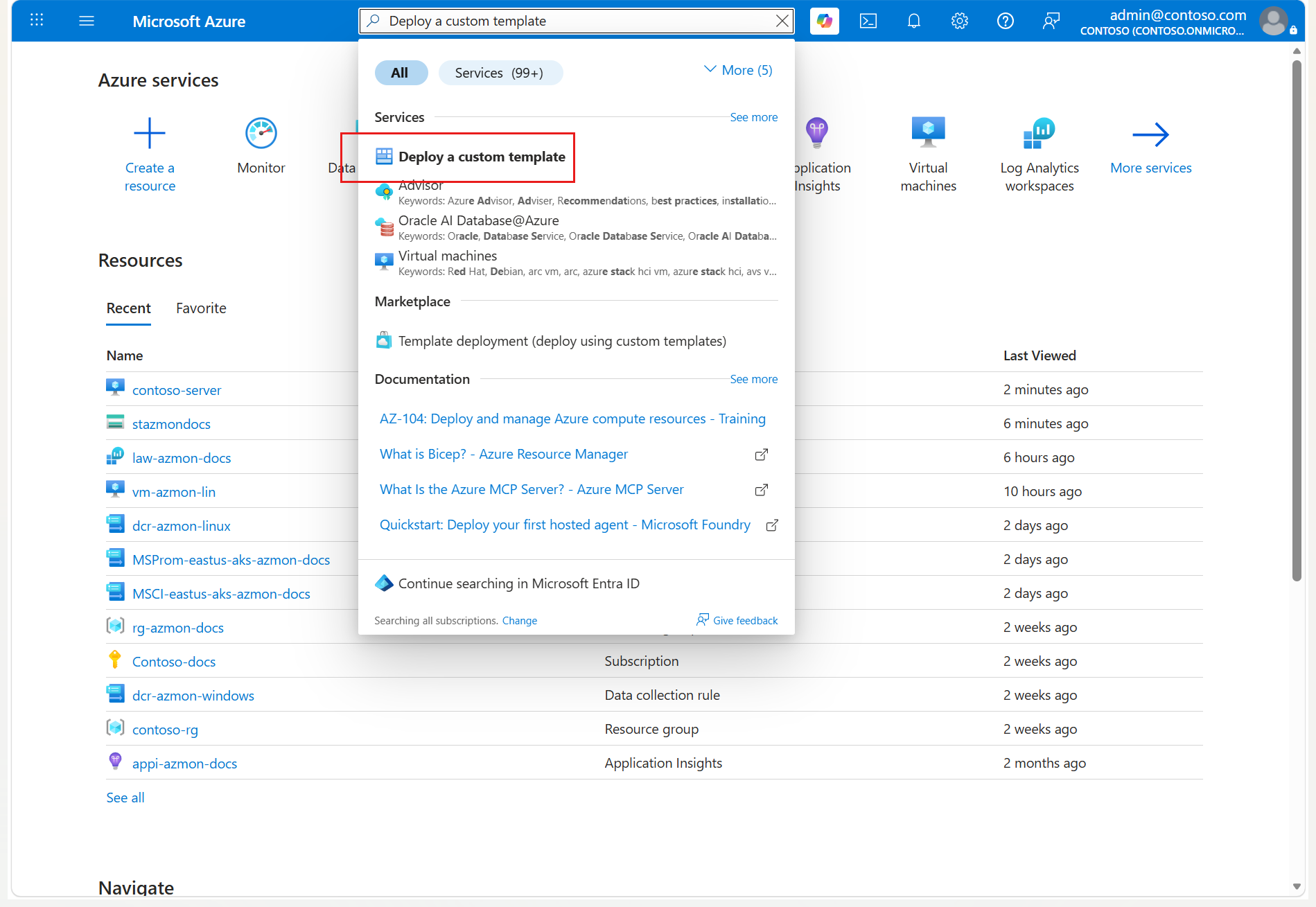
Task: Click See all resources link
Action: point(125,798)
